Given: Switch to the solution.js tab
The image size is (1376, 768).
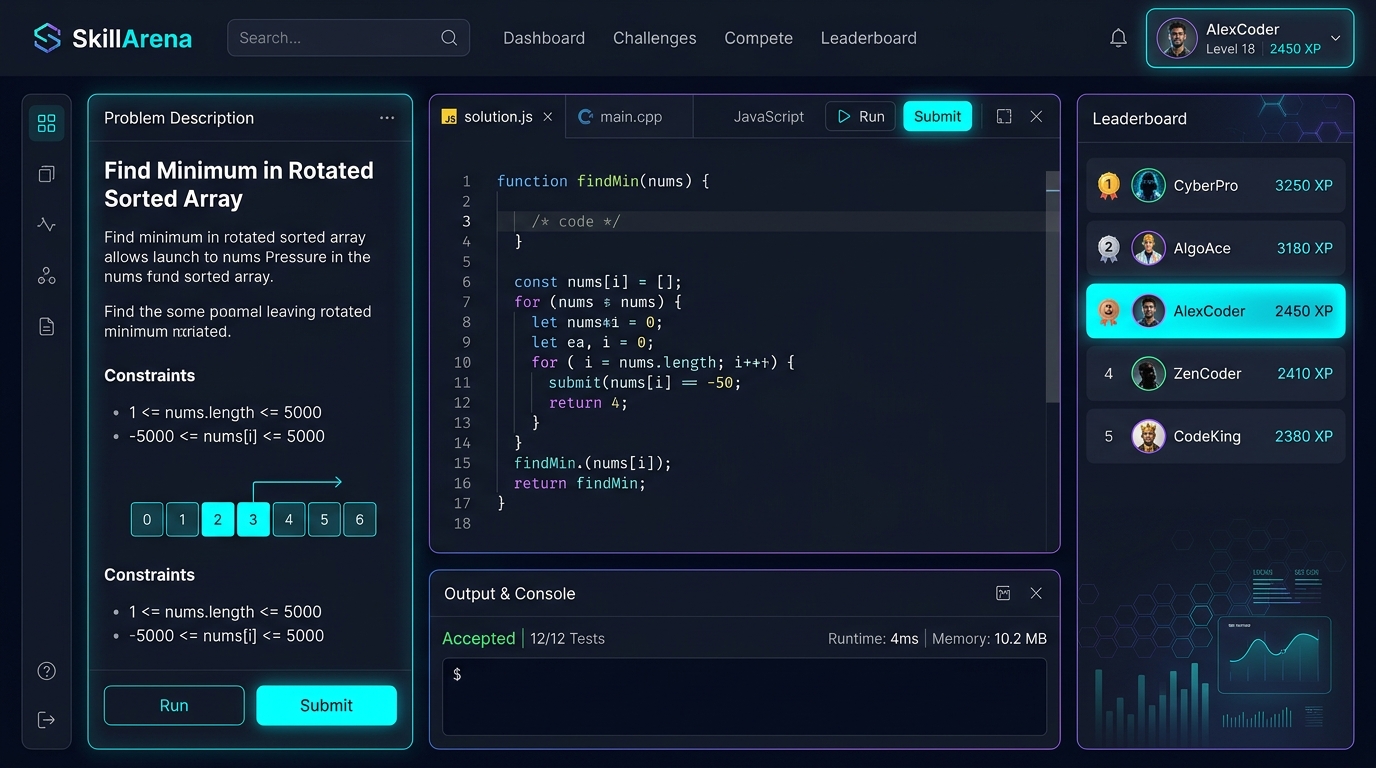Looking at the screenshot, I should (x=497, y=117).
